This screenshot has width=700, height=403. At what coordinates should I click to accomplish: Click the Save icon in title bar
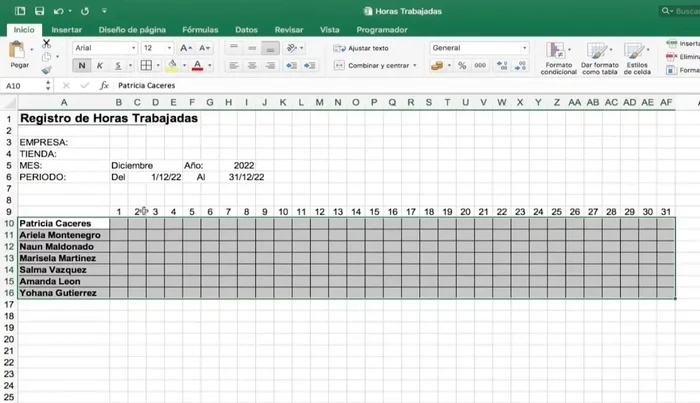tap(39, 11)
